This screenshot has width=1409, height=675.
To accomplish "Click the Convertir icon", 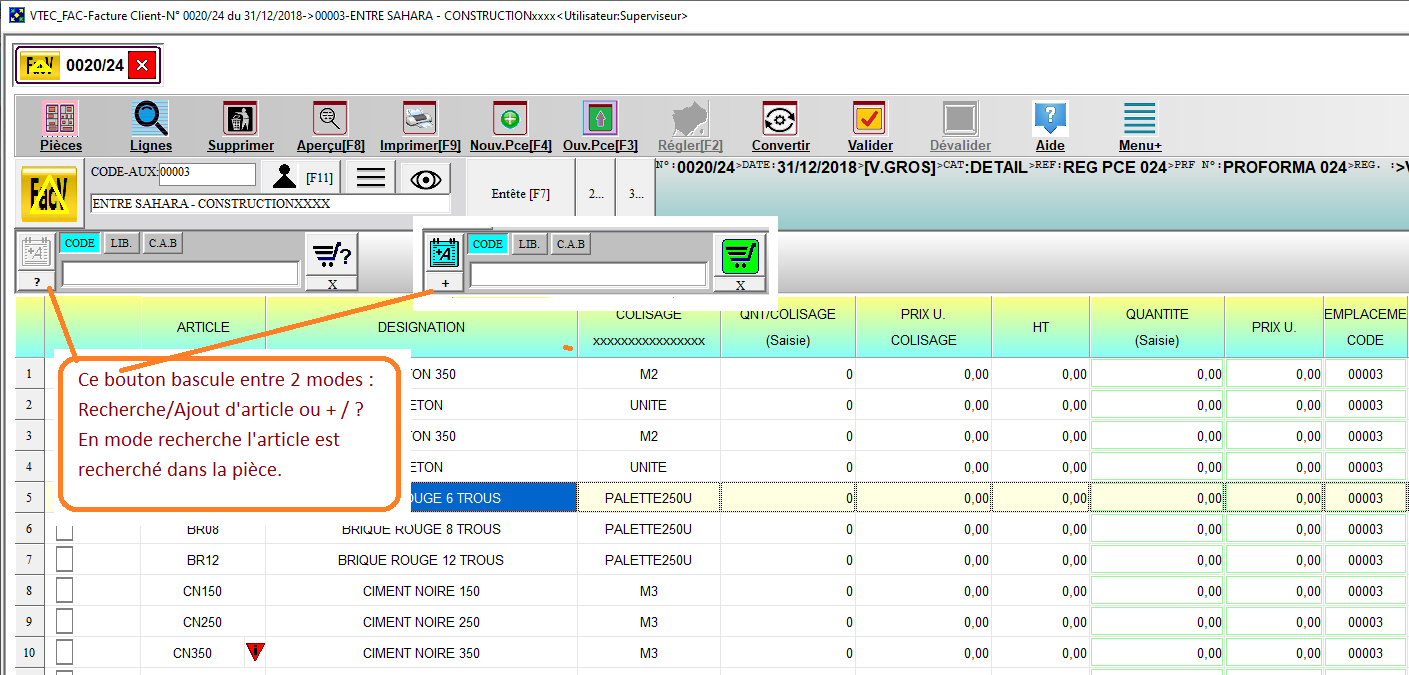I will tap(780, 119).
